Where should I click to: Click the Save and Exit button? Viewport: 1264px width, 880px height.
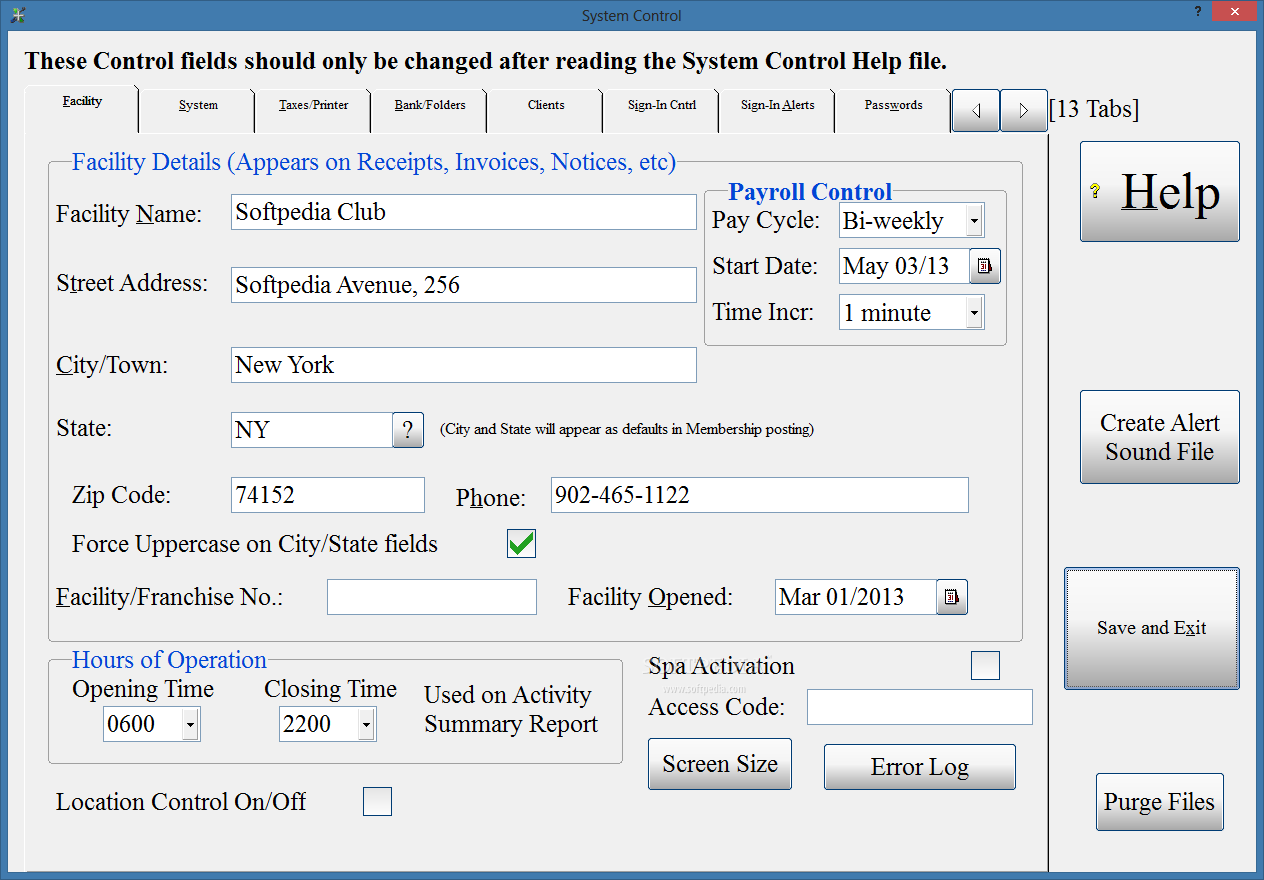(1152, 628)
